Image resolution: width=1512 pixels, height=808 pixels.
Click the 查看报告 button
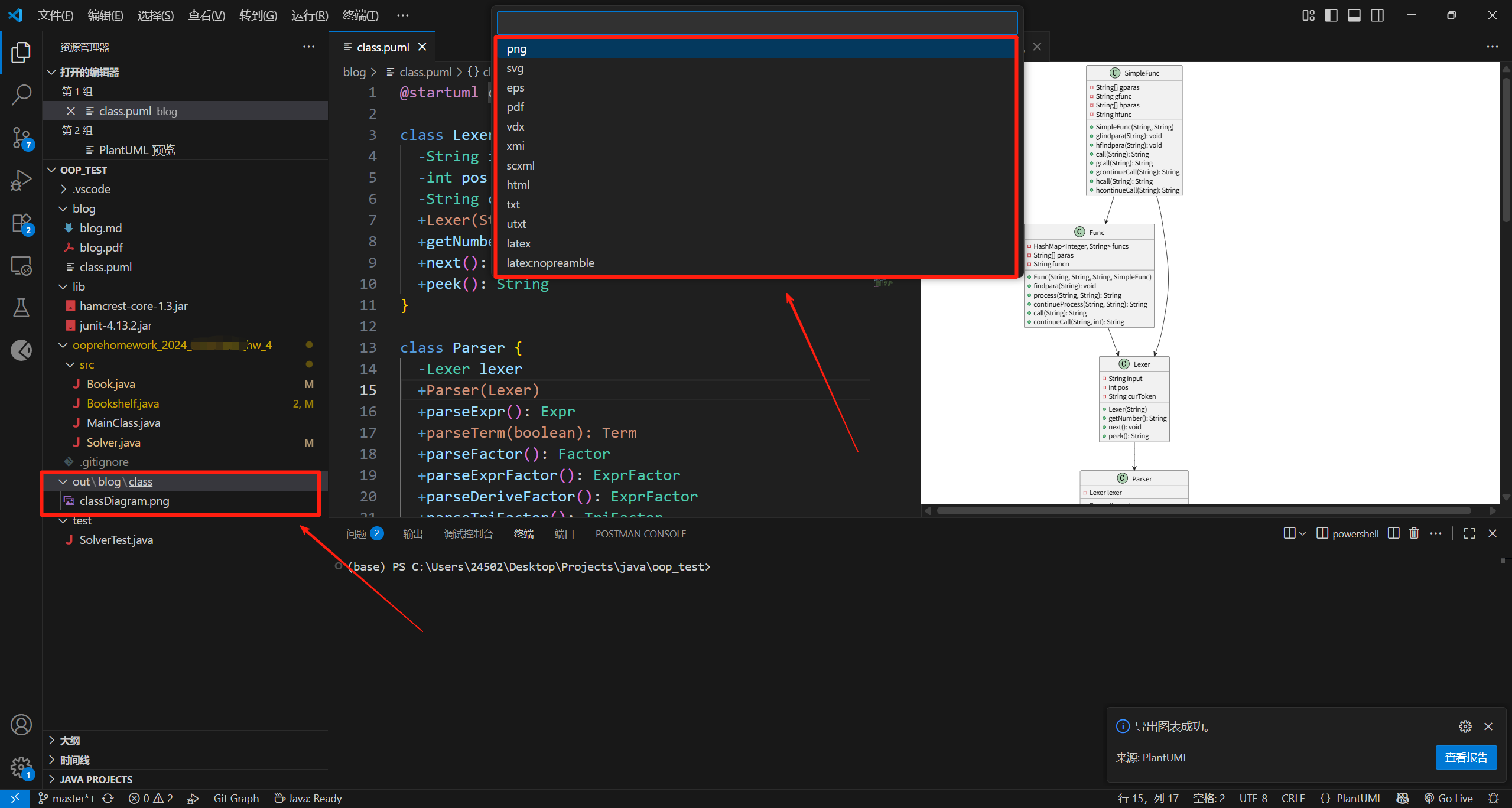tap(1466, 758)
